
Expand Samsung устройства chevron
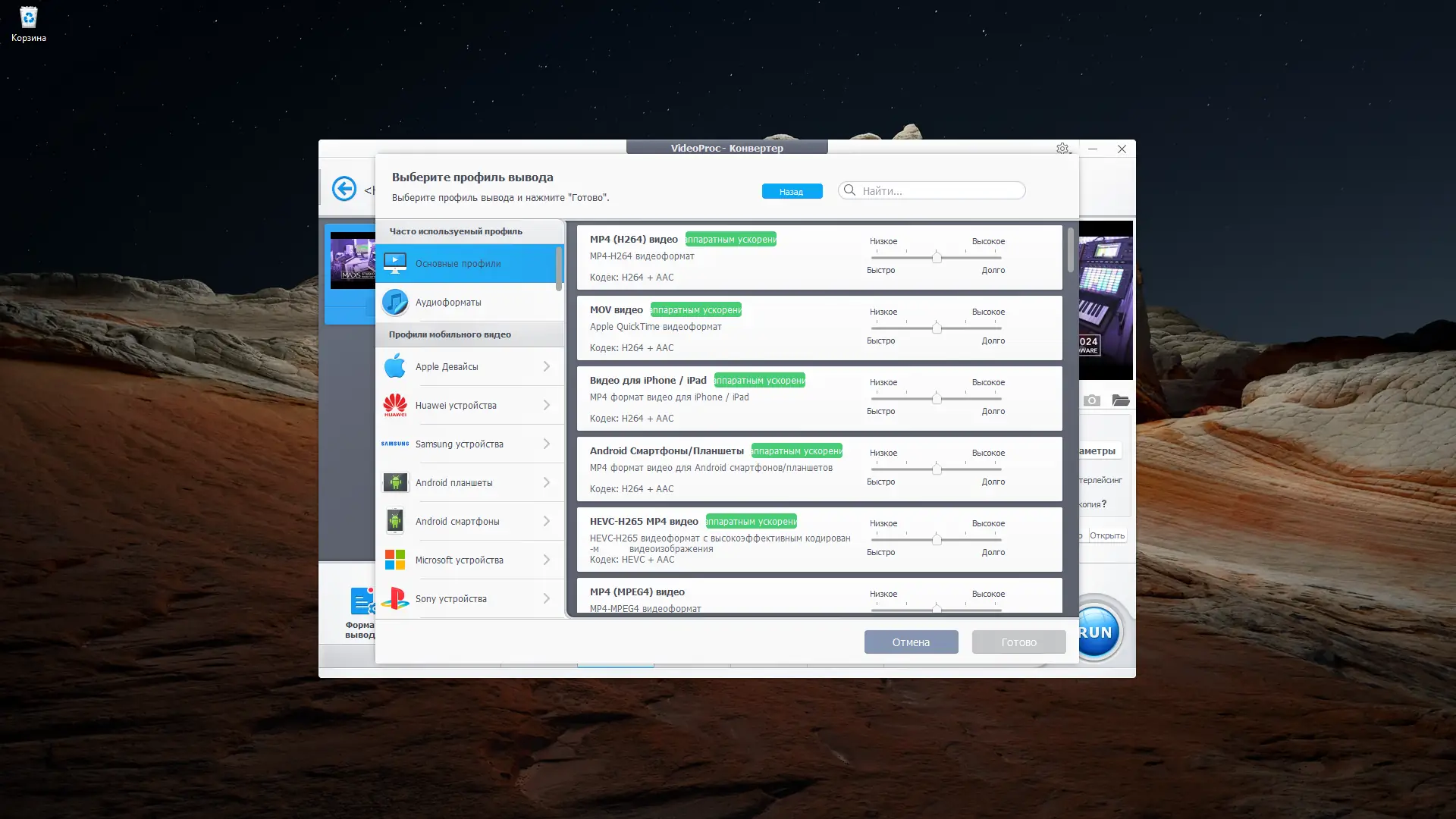(x=546, y=444)
